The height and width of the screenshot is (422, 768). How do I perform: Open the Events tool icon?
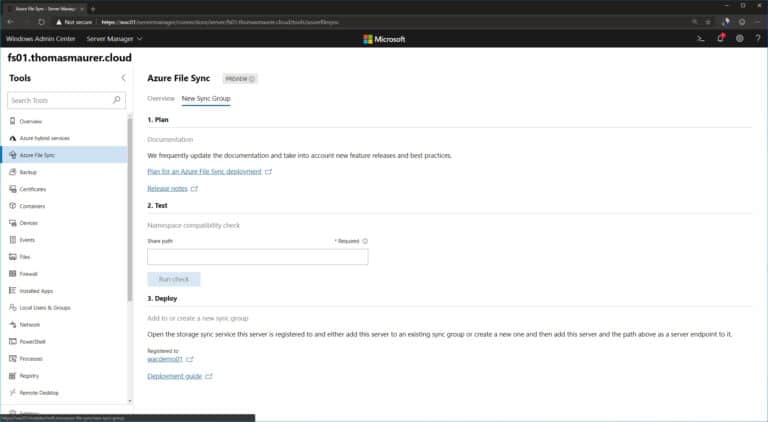click(13, 240)
